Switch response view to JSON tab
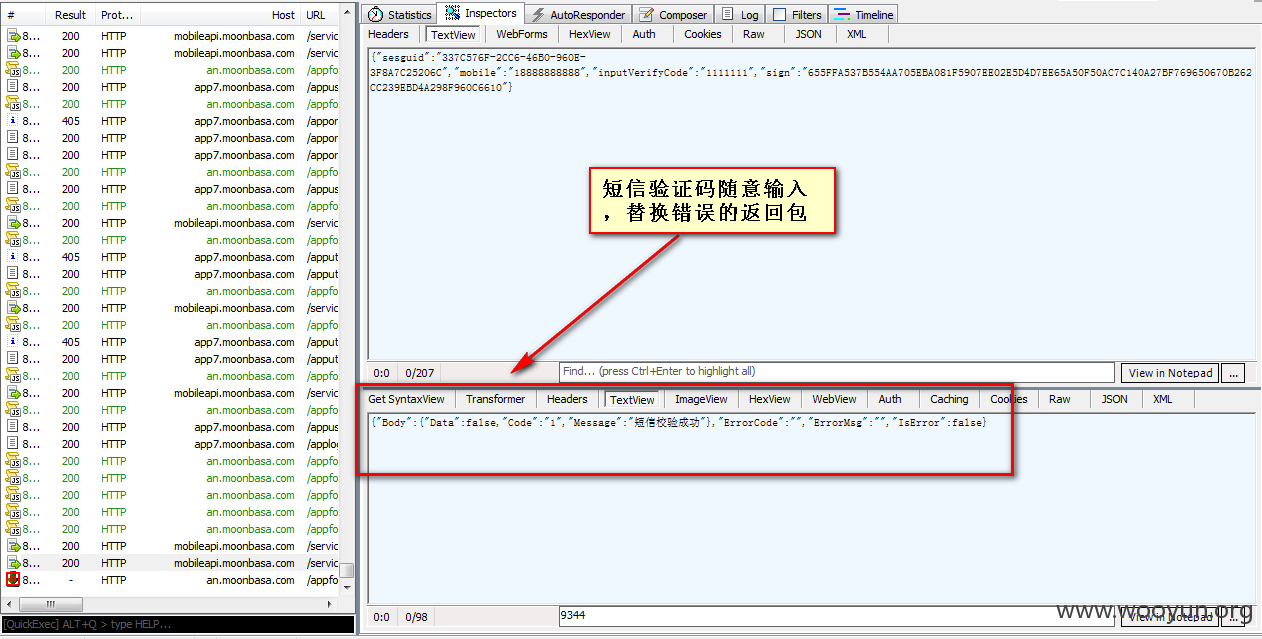 tap(1115, 399)
